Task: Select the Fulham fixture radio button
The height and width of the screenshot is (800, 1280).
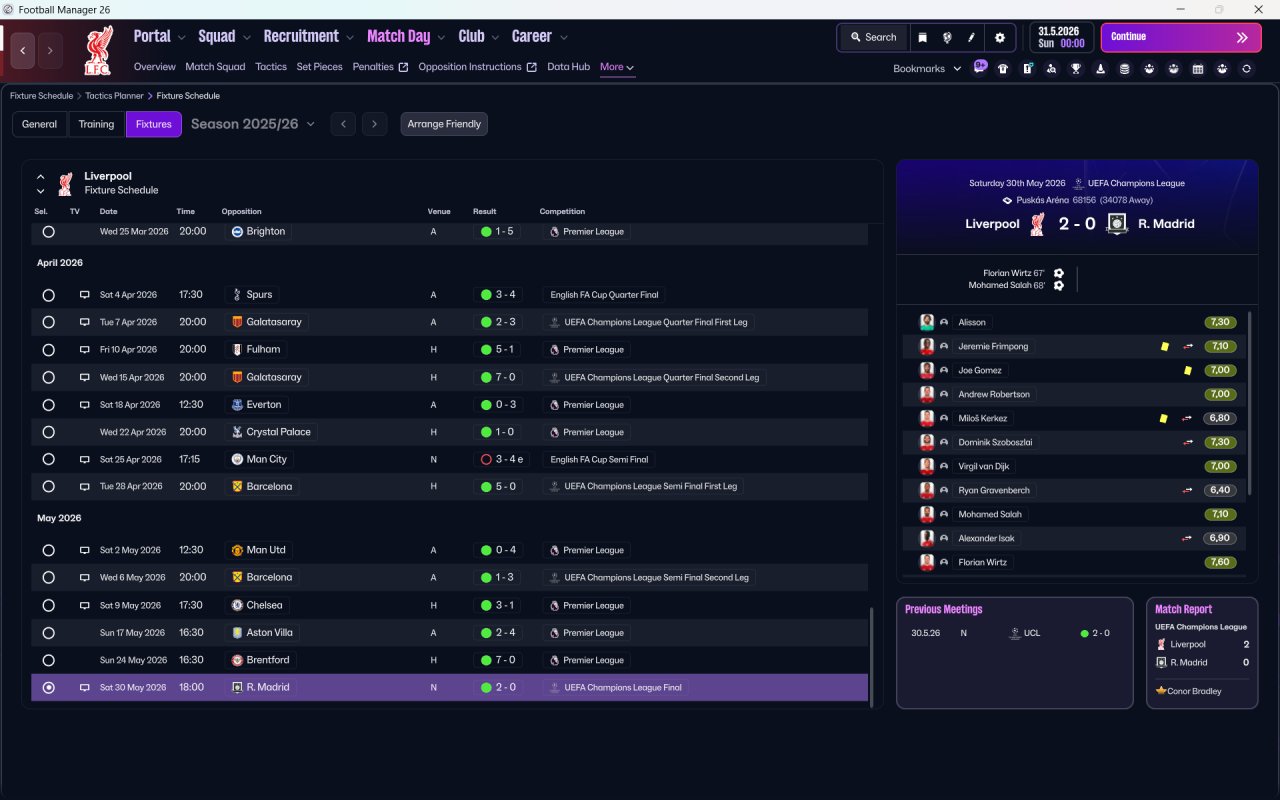Action: coord(48,350)
